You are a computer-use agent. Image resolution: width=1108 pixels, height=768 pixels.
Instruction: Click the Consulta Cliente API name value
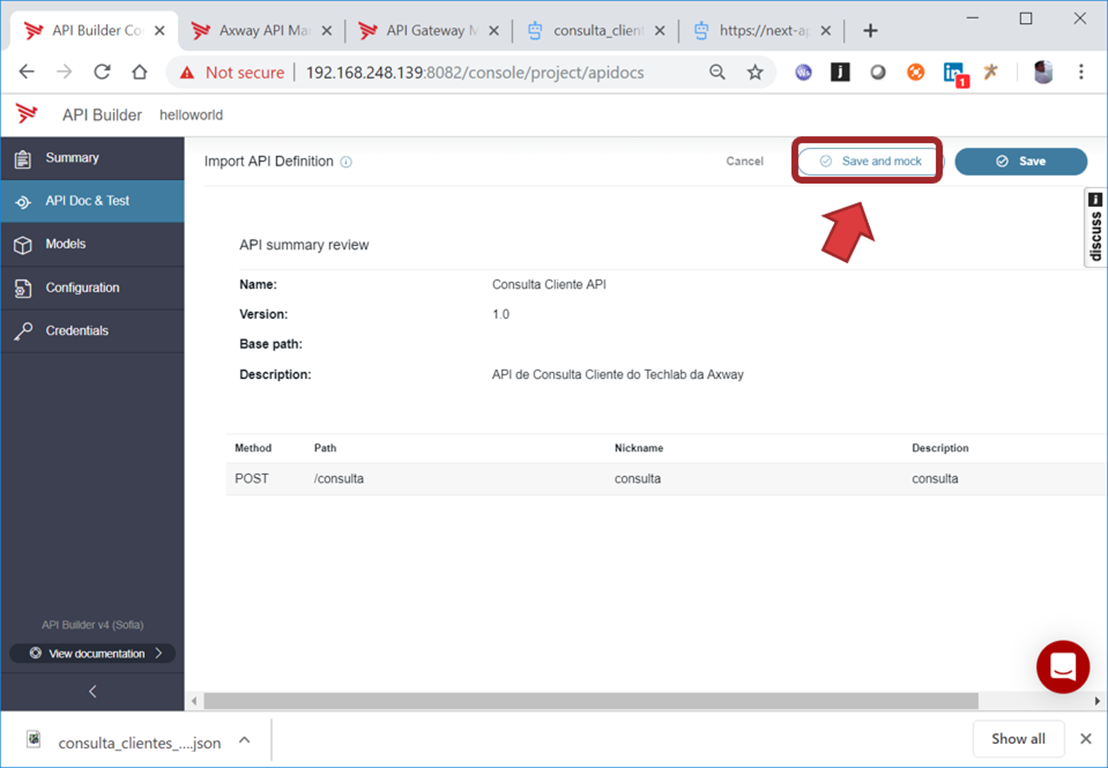tap(549, 285)
